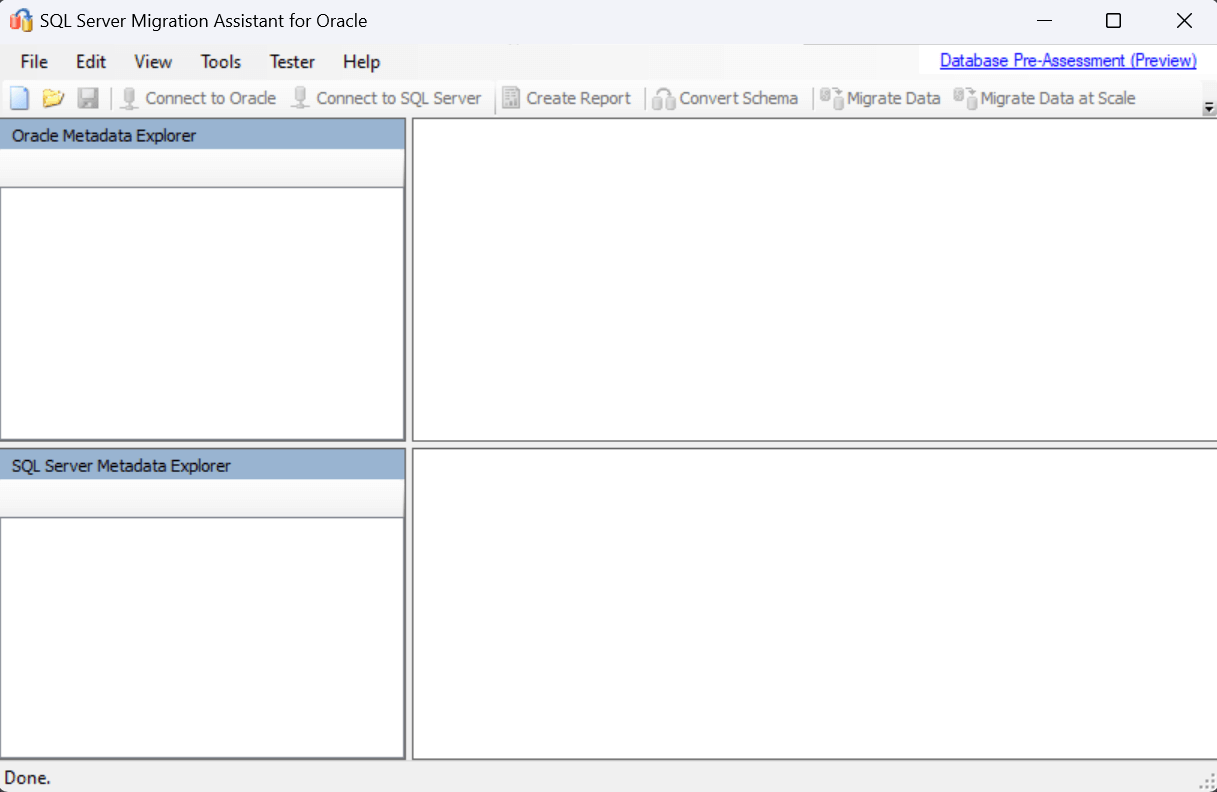Open the Edit menu

(x=91, y=62)
